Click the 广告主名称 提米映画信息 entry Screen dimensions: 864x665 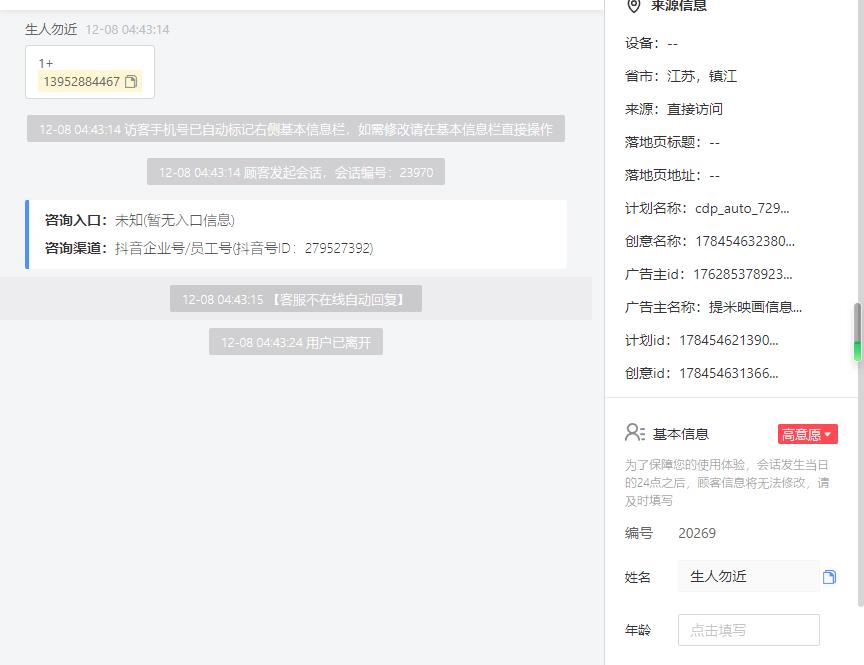713,307
